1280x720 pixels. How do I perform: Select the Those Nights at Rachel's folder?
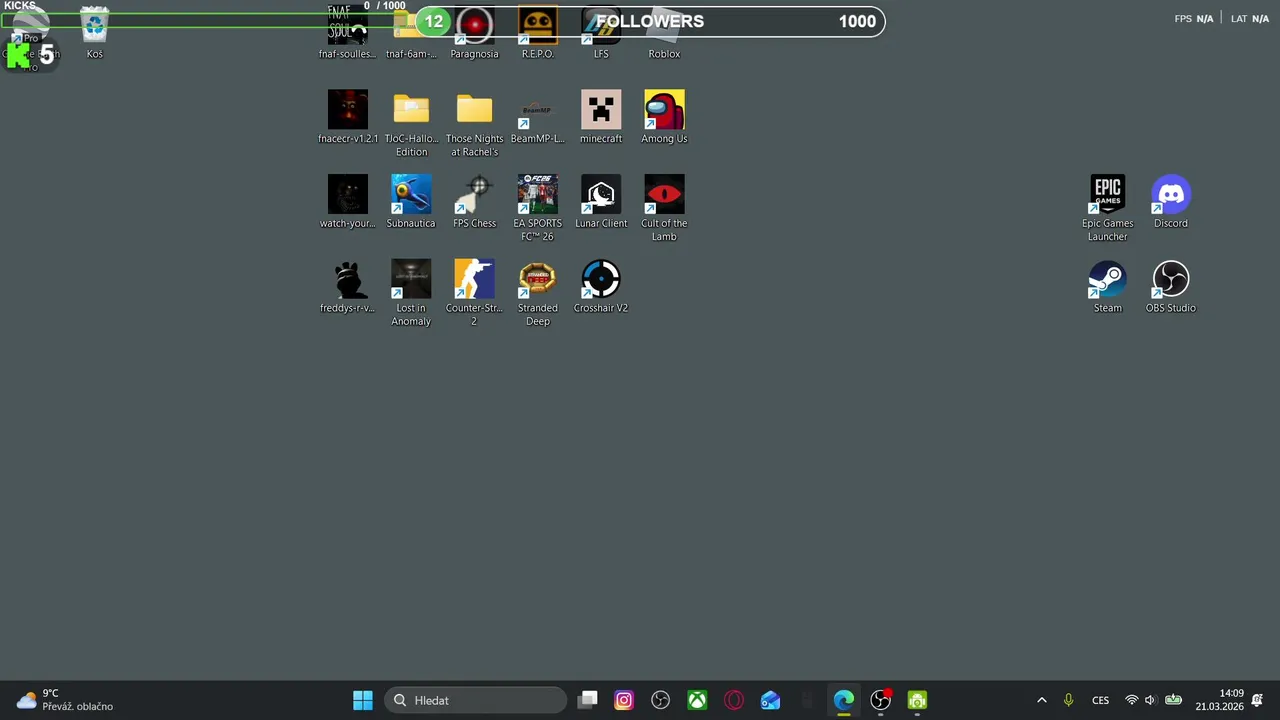point(474,124)
